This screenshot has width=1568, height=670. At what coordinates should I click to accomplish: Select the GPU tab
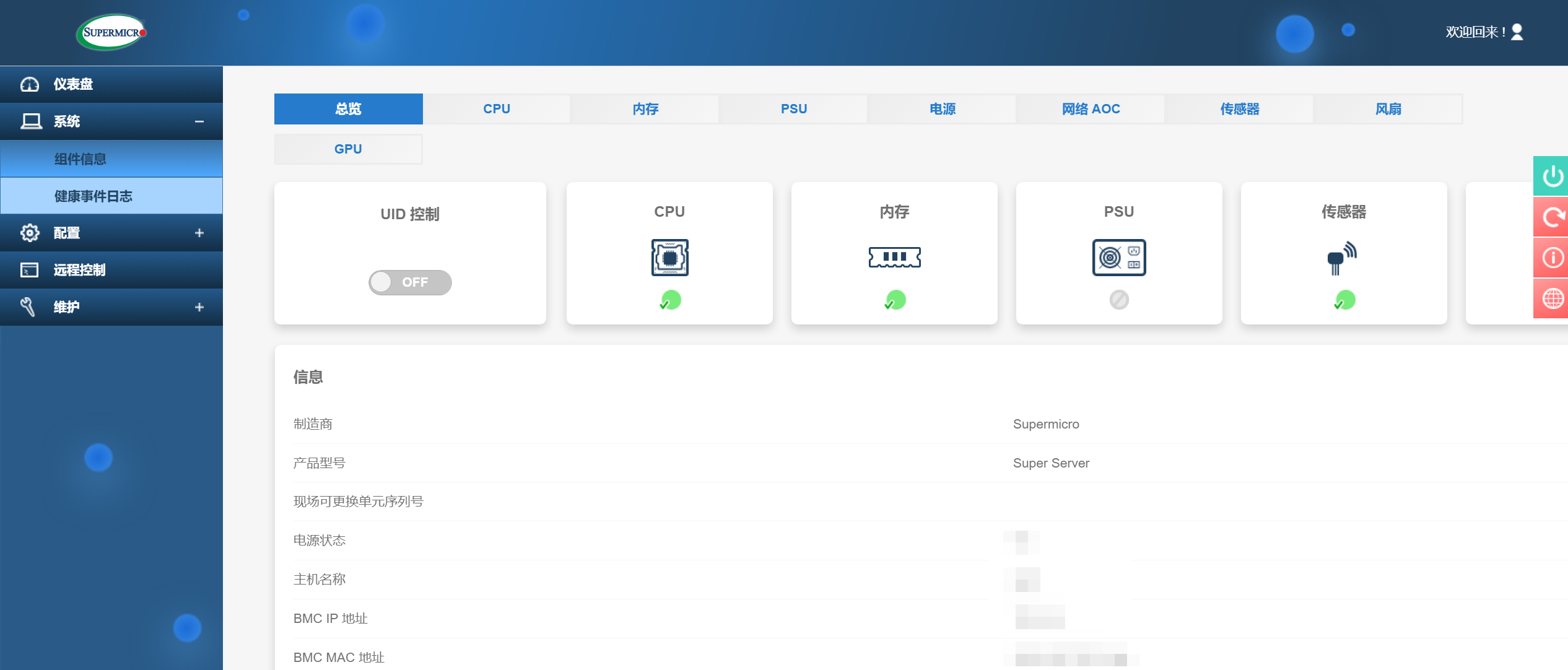[x=349, y=148]
